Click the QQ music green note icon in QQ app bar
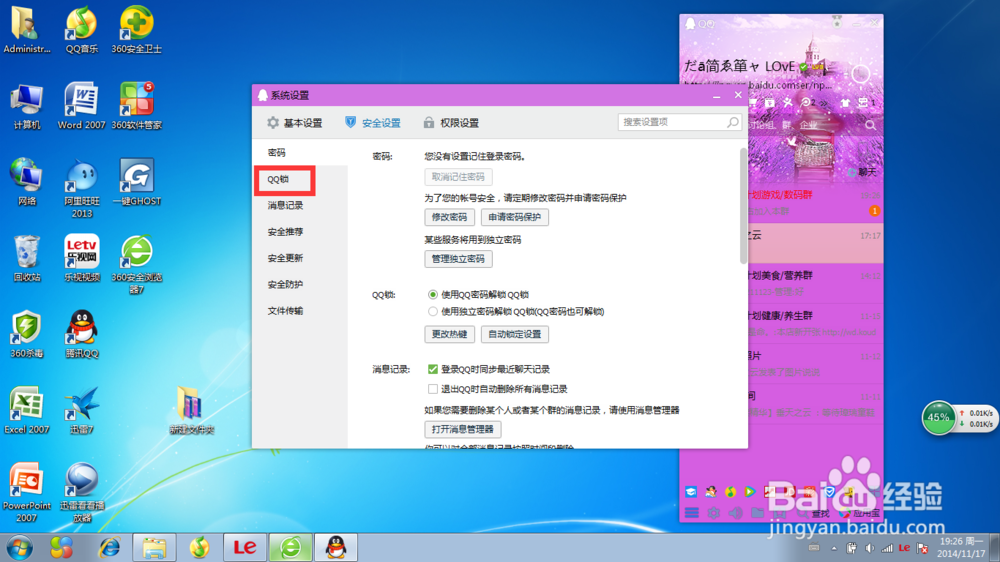 tap(730, 491)
